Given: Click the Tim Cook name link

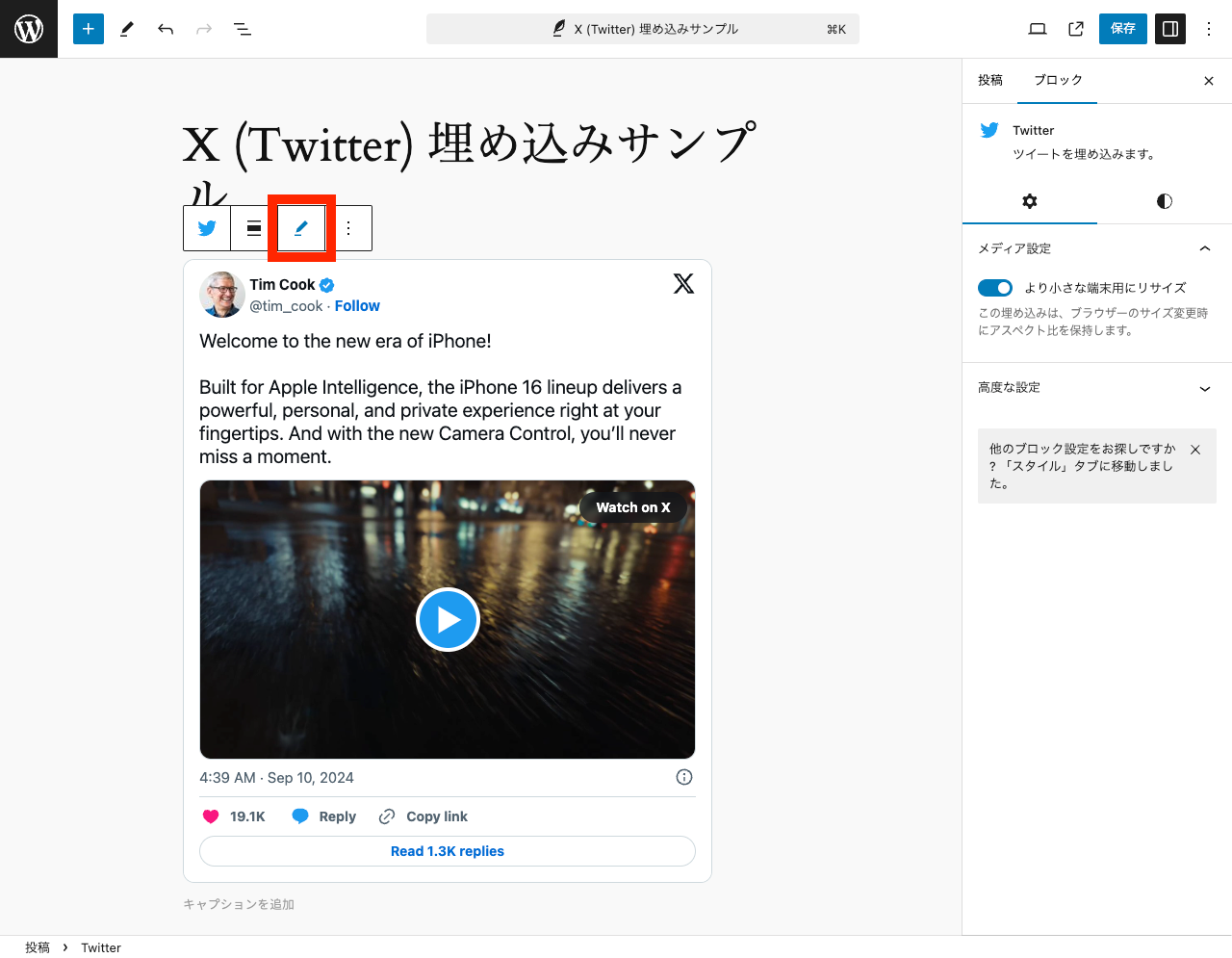Looking at the screenshot, I should click(282, 285).
